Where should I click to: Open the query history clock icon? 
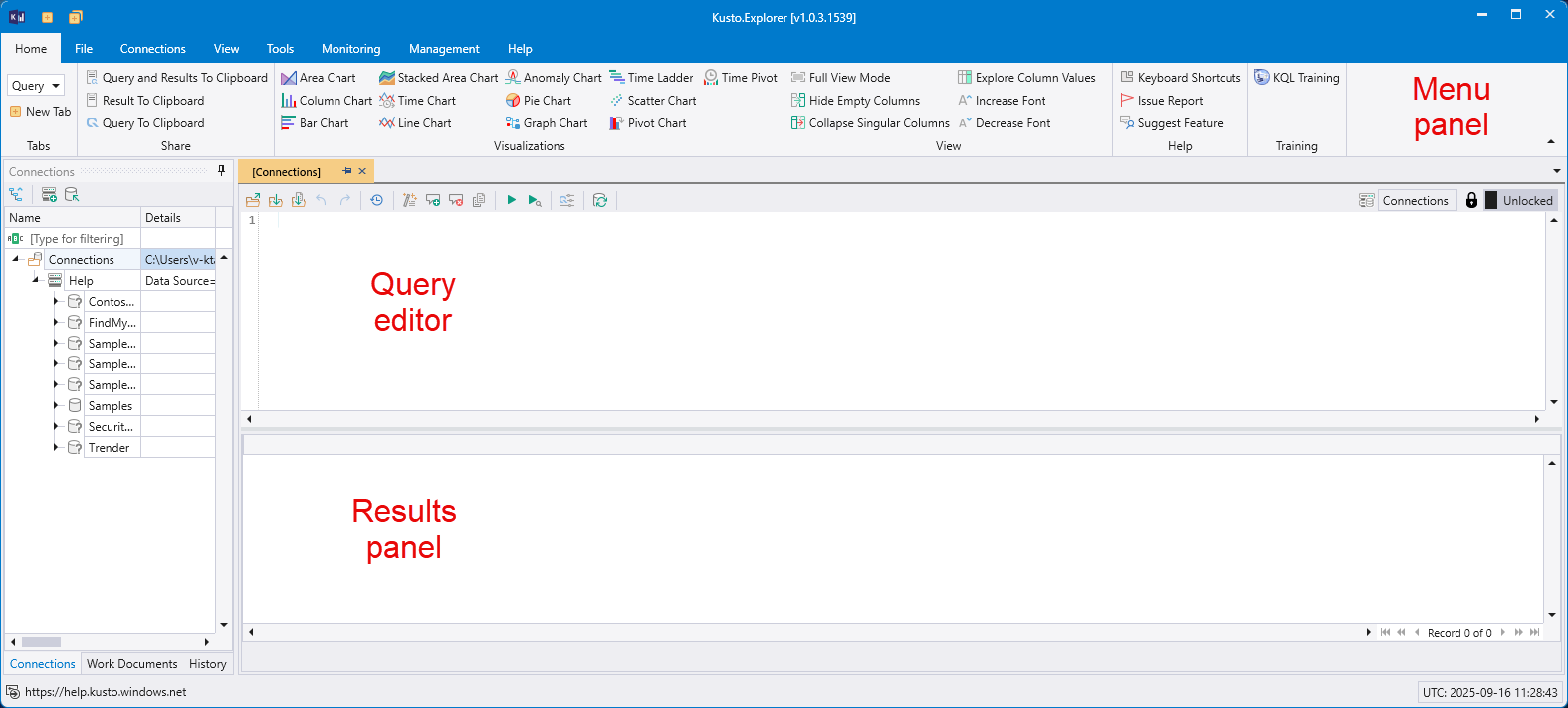376,200
